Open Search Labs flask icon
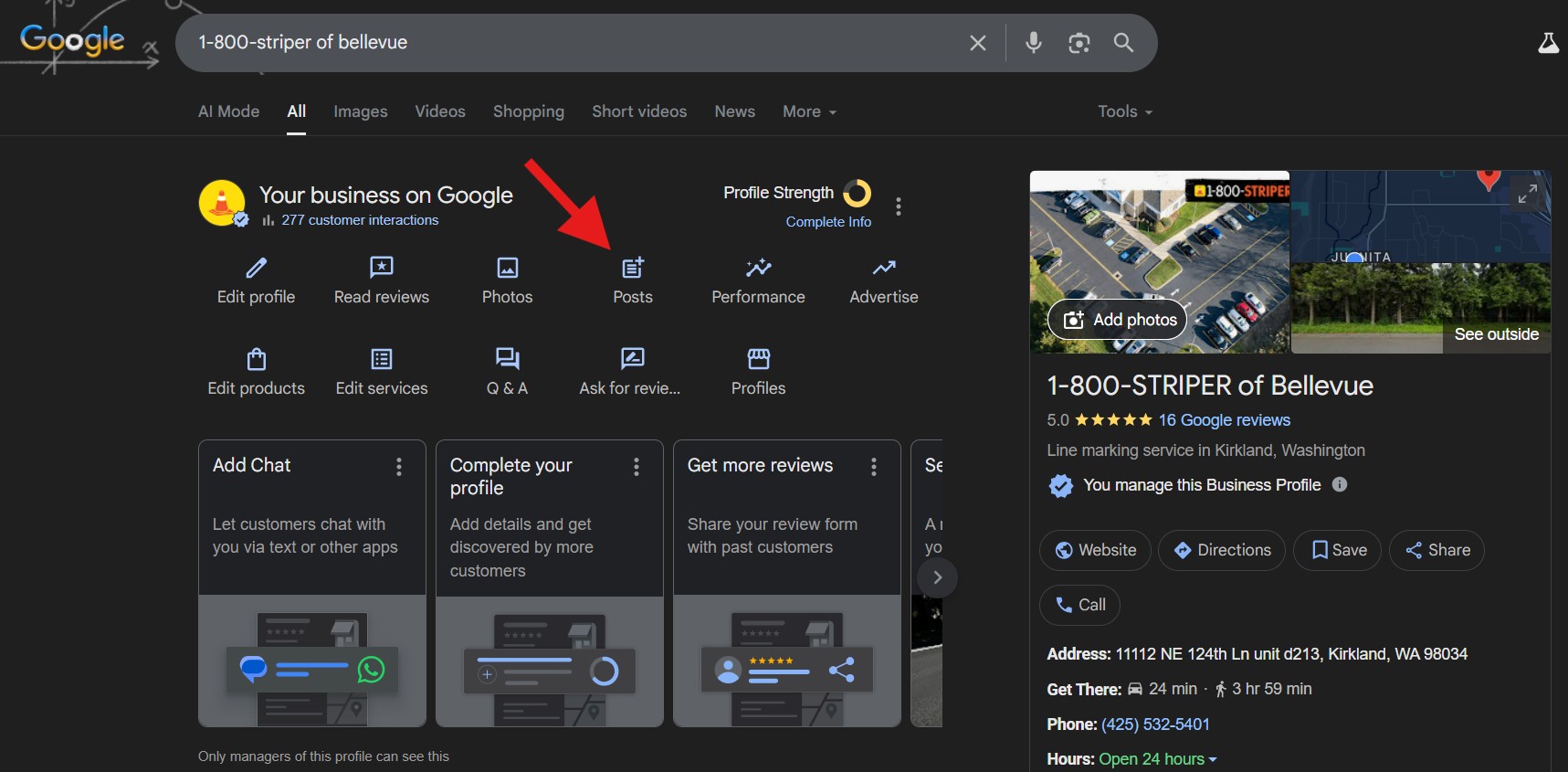Image resolution: width=1568 pixels, height=772 pixels. pyautogui.click(x=1548, y=43)
